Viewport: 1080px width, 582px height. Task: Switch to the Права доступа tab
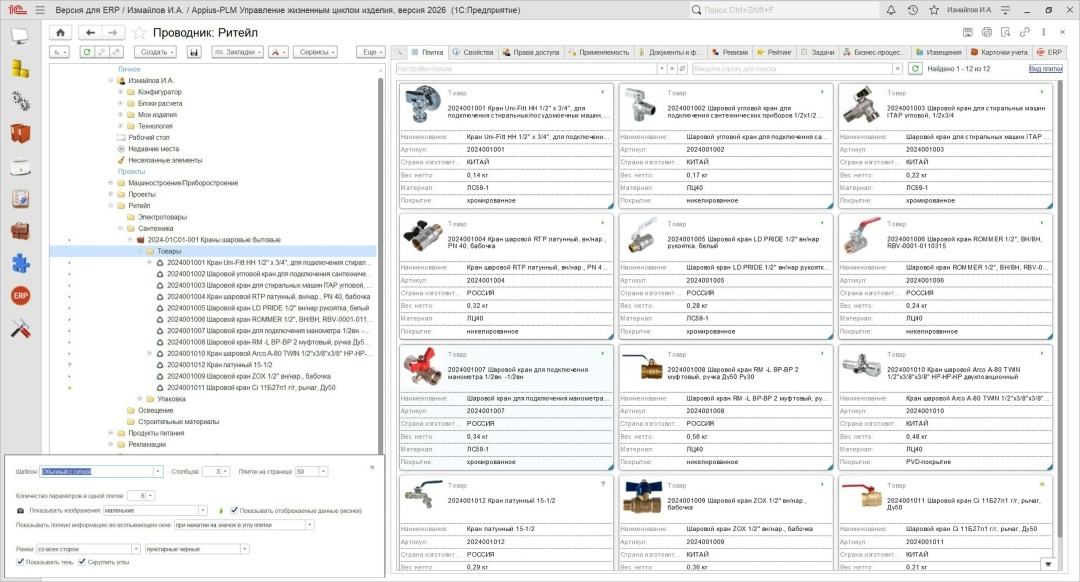coord(531,52)
